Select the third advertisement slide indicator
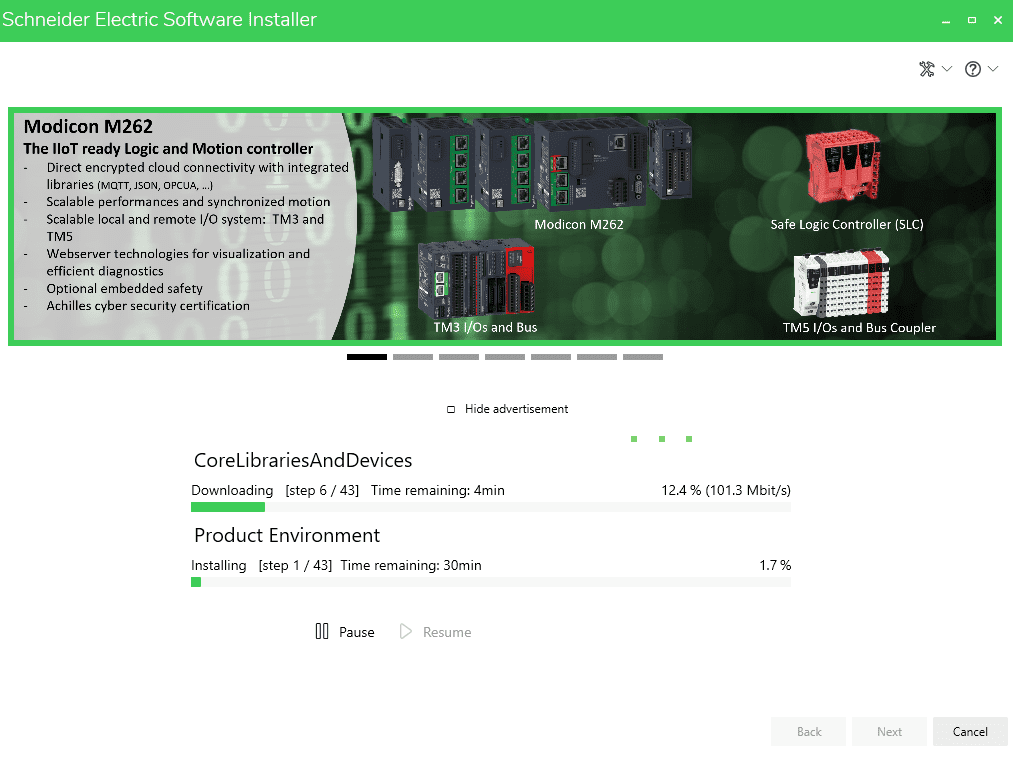The height and width of the screenshot is (760, 1013). [459, 357]
